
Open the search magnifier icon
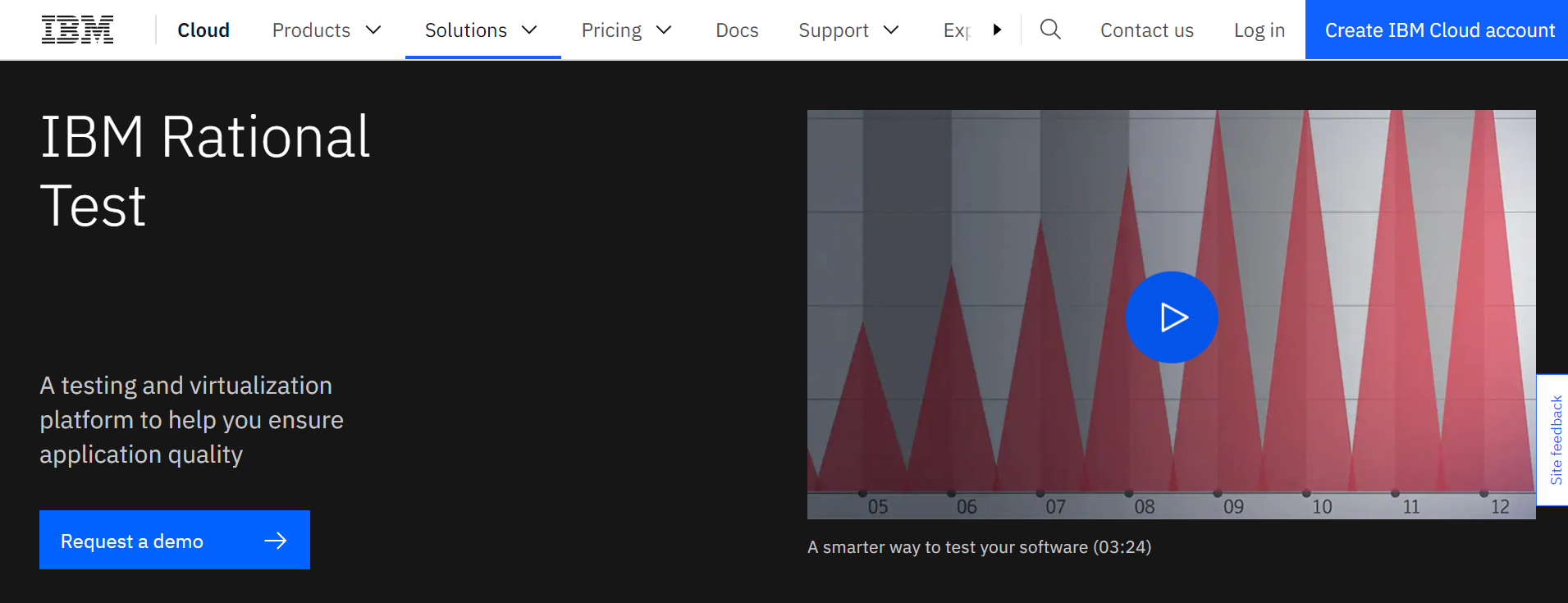tap(1050, 30)
